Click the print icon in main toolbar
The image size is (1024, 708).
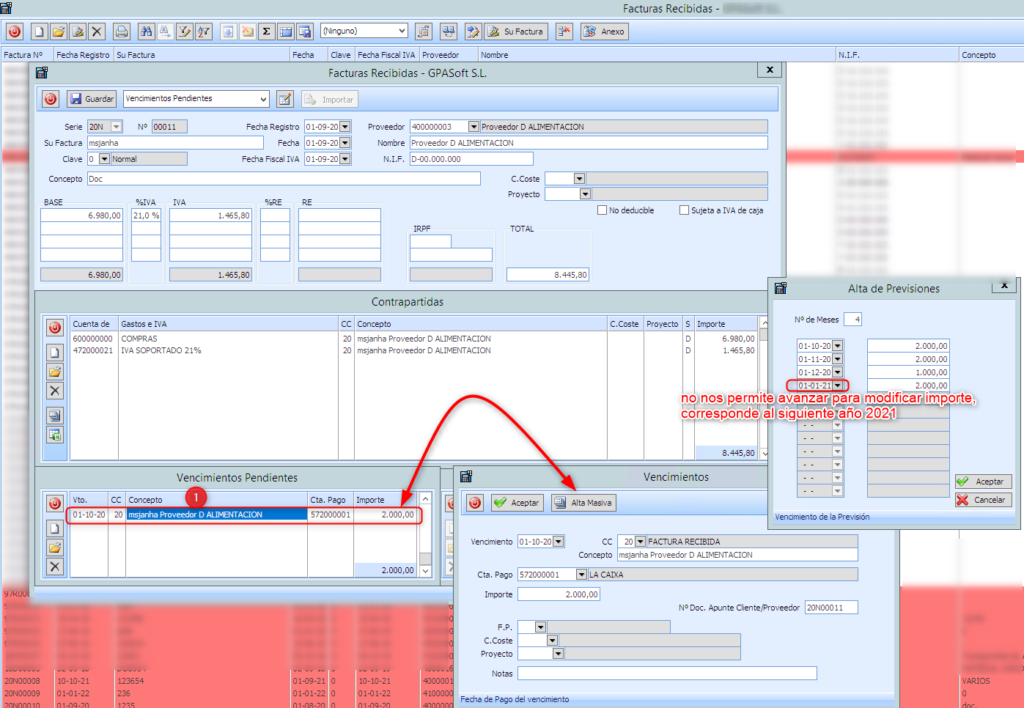[x=121, y=31]
